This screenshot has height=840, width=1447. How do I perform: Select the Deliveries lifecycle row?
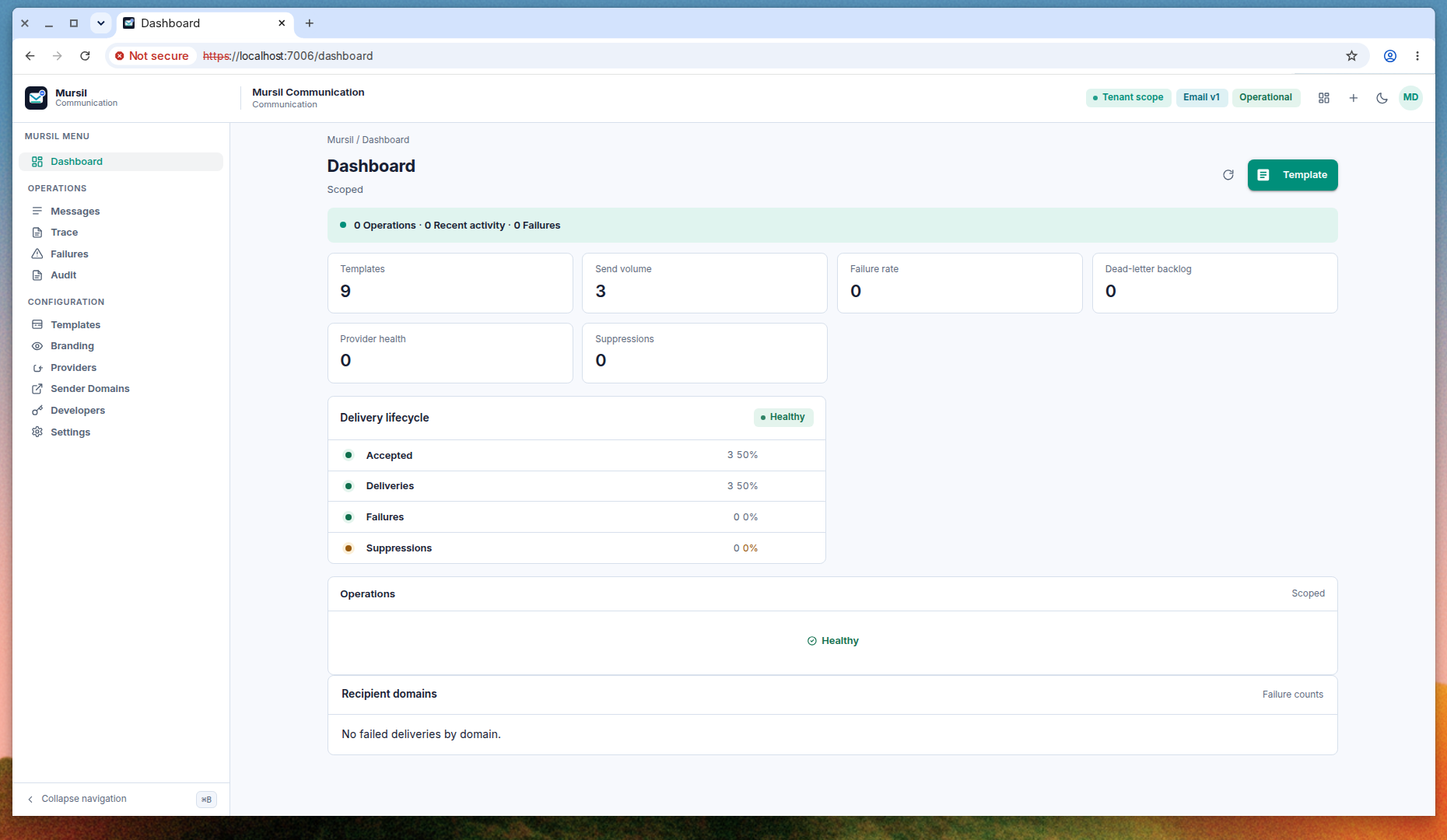(576, 486)
